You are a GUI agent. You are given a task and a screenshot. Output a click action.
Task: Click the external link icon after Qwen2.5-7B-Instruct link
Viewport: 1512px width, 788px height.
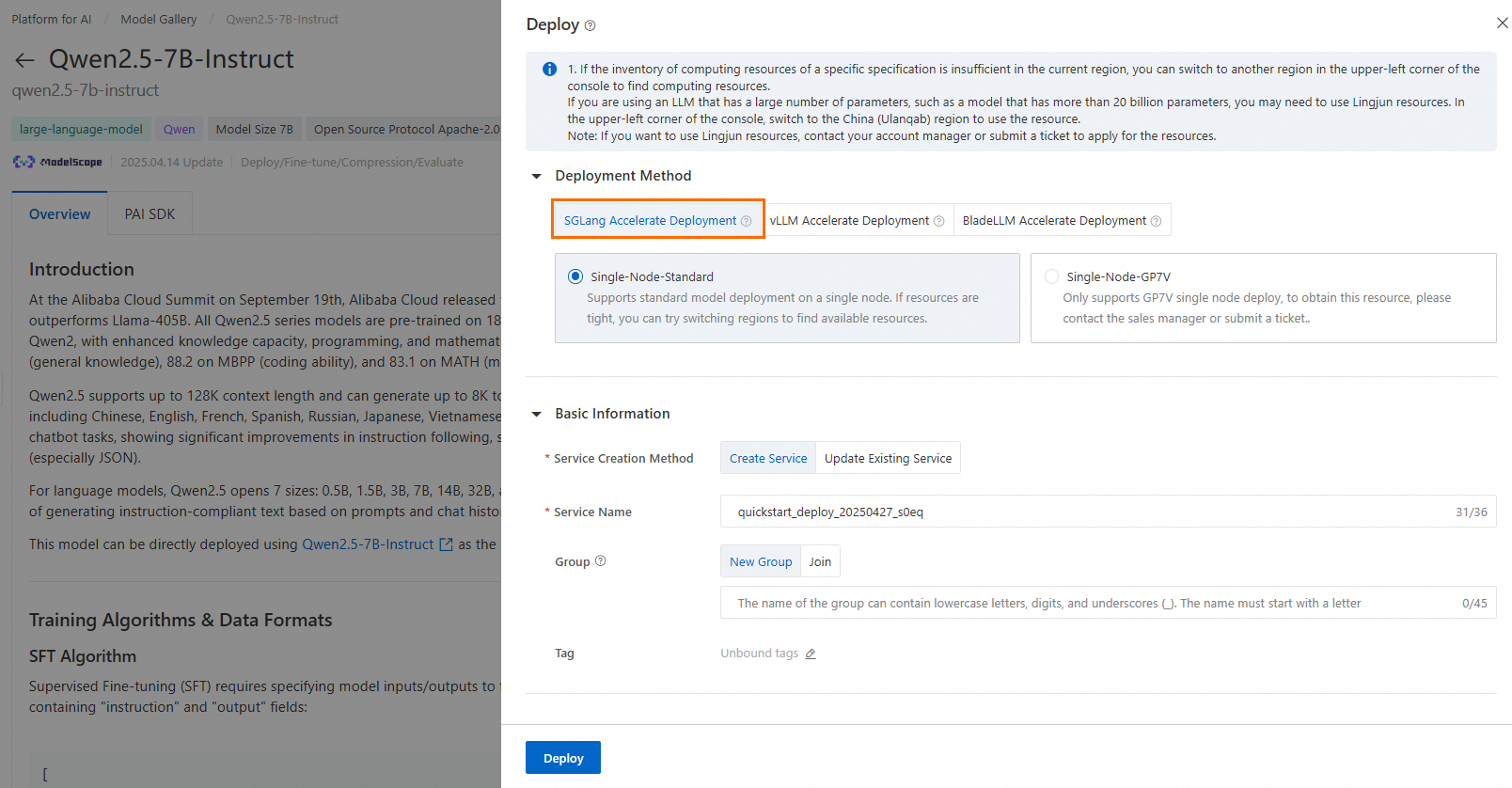[x=446, y=544]
